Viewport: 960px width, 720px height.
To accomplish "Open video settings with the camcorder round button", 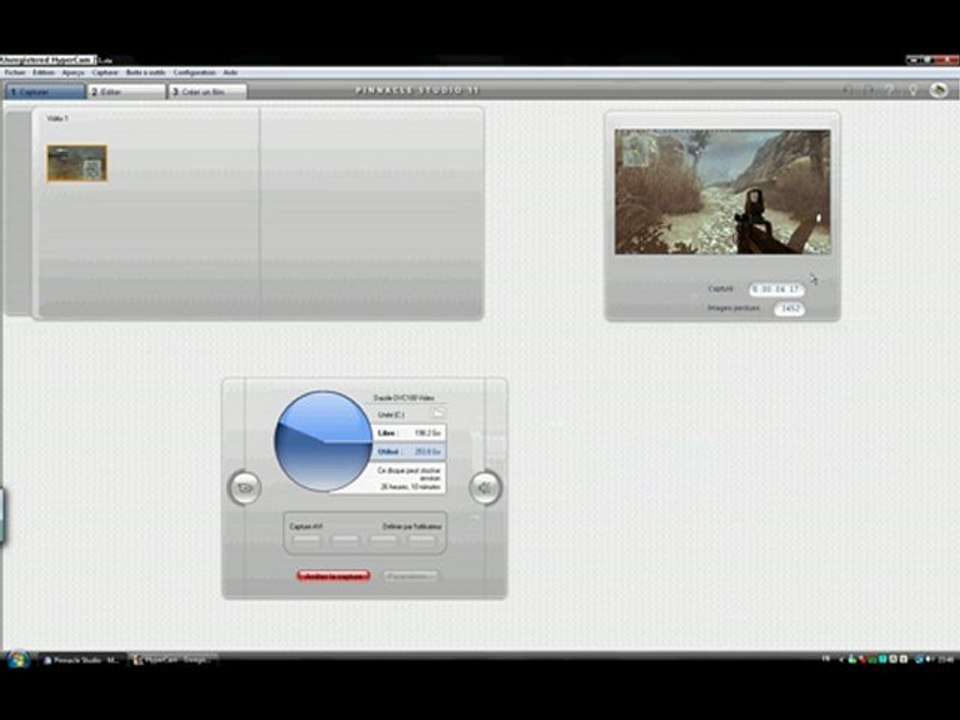I will click(244, 487).
